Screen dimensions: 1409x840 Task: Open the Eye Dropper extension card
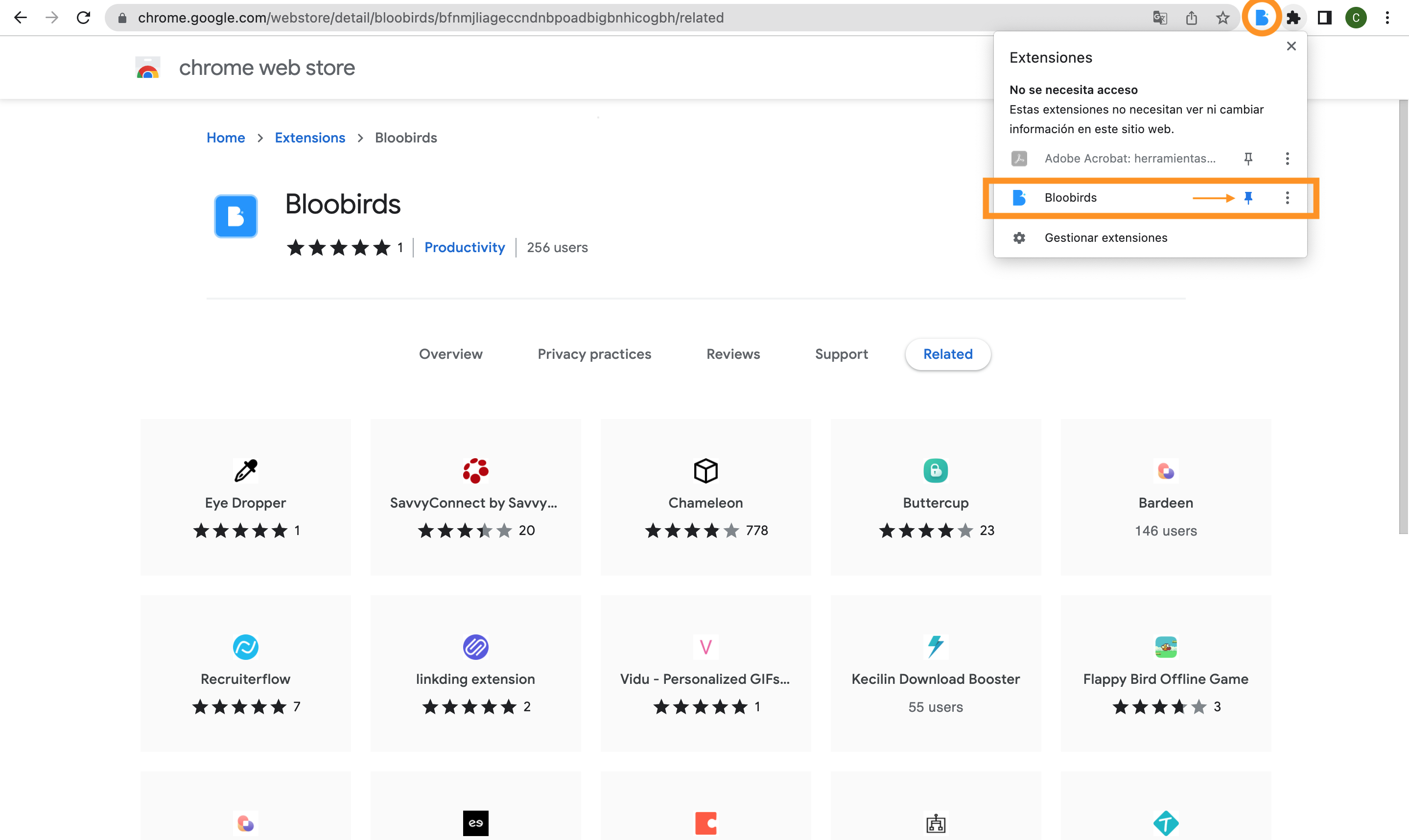tap(245, 497)
